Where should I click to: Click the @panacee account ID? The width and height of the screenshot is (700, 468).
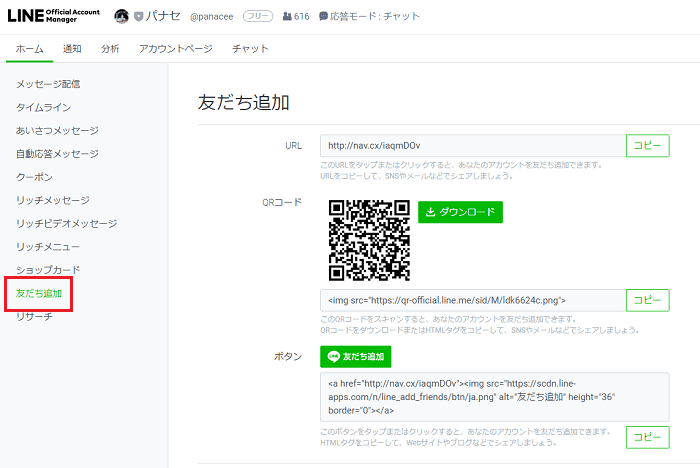tap(212, 17)
